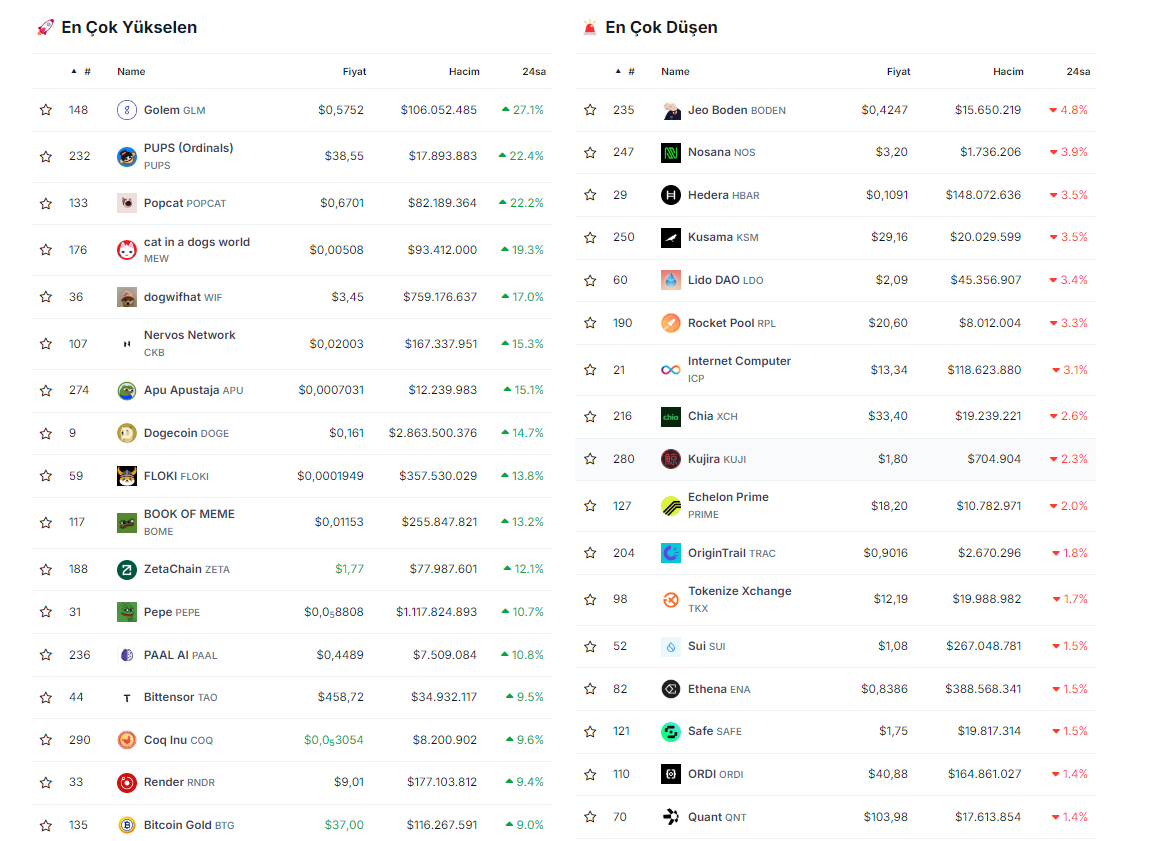The height and width of the screenshot is (841, 1153).
Task: Click the Internet Computer infinity icon
Action: coord(671,370)
